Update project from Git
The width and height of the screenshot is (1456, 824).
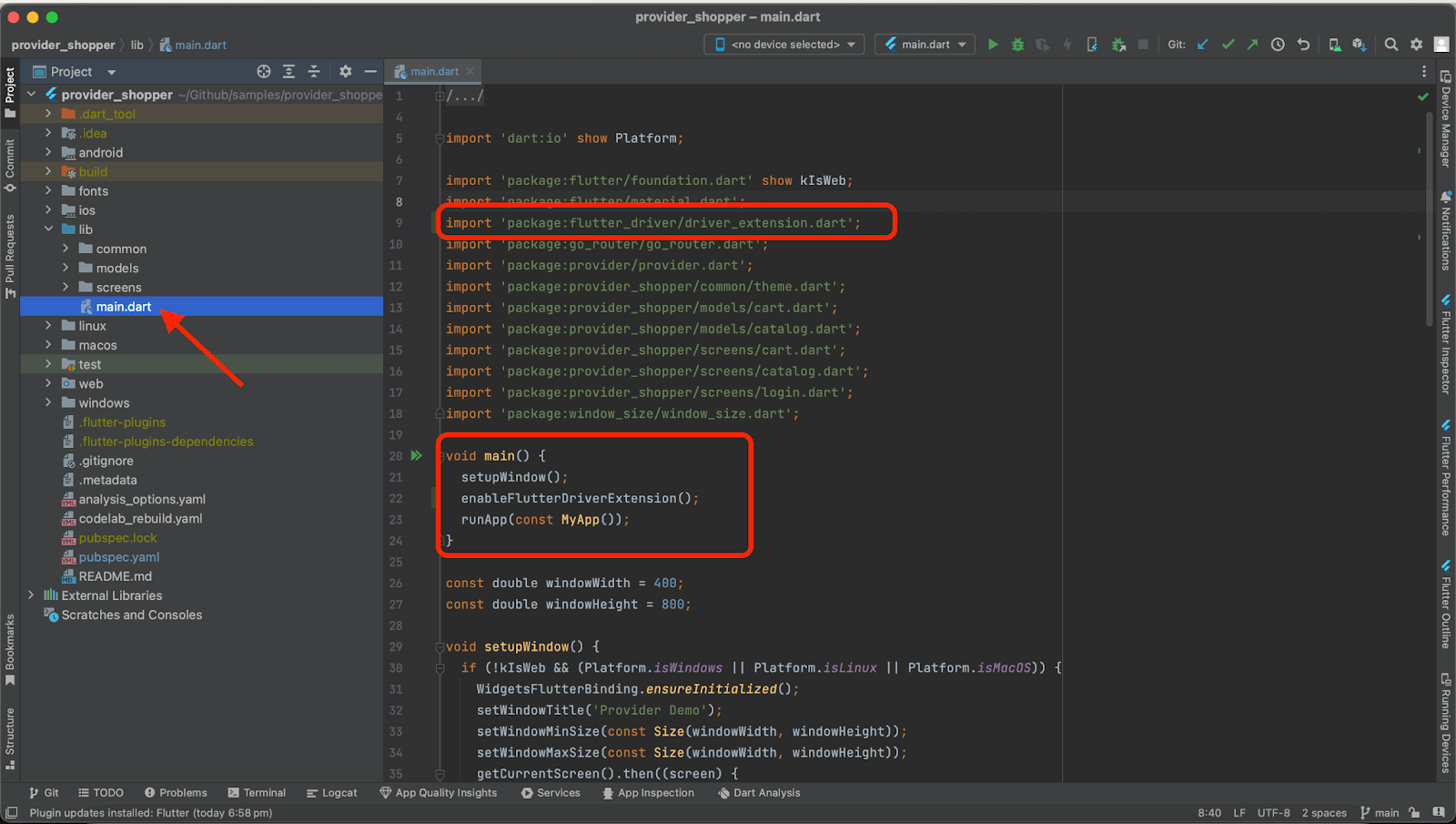tap(1202, 44)
